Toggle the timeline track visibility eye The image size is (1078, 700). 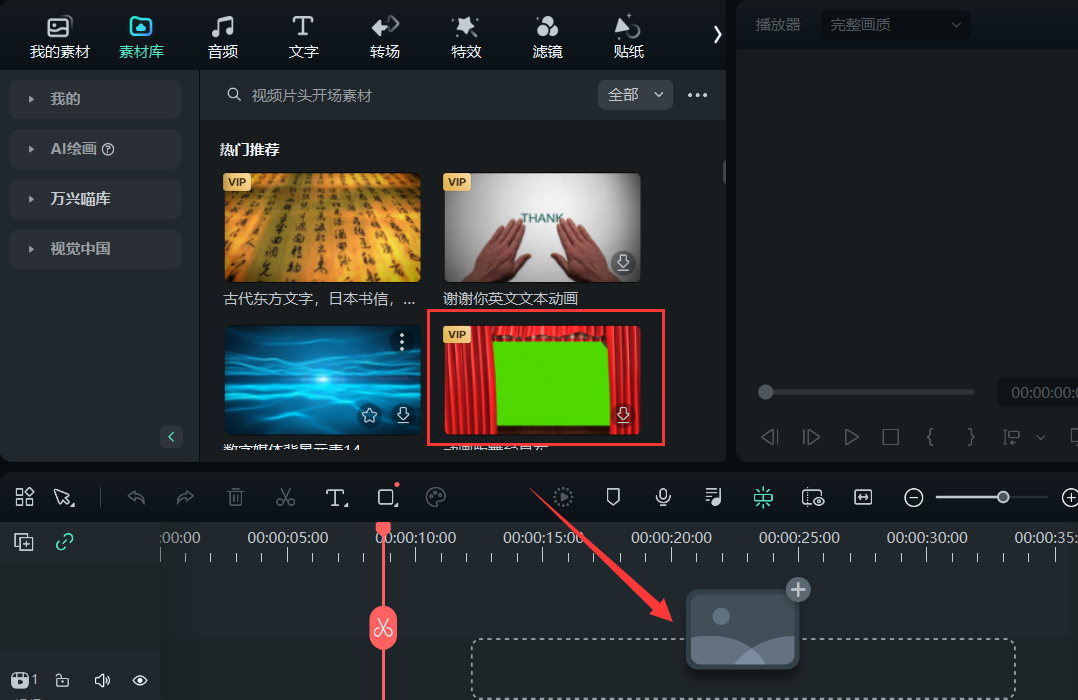140,681
